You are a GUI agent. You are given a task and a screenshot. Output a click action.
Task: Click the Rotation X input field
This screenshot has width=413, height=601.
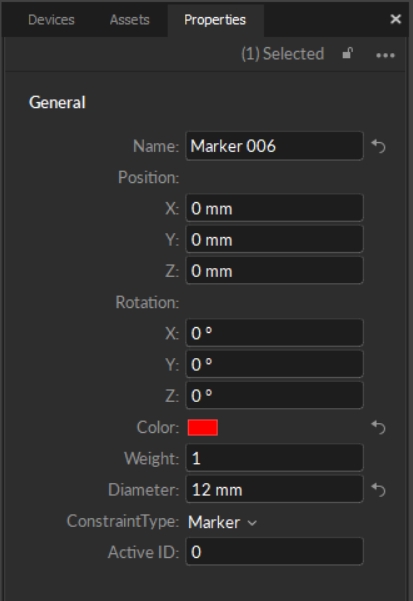tap(274, 333)
